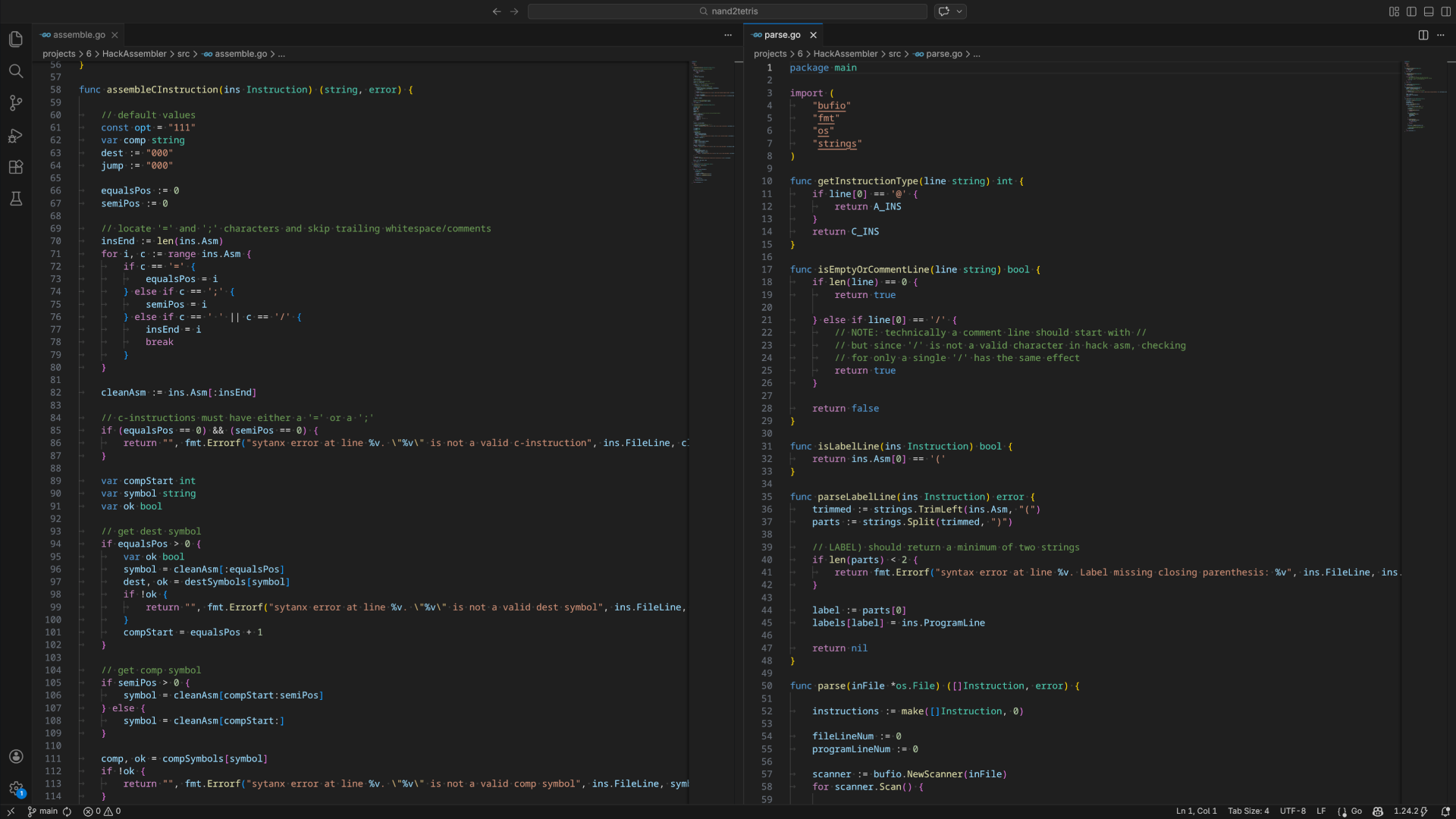
Task: Click the "strings" import link
Action: (836, 143)
